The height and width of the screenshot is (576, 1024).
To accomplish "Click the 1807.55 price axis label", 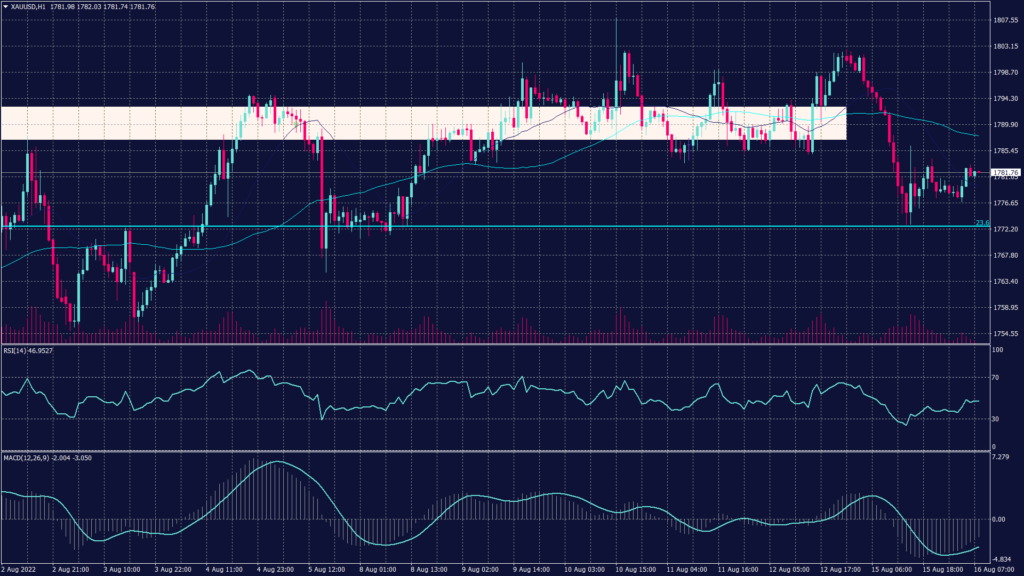I will point(1005,20).
